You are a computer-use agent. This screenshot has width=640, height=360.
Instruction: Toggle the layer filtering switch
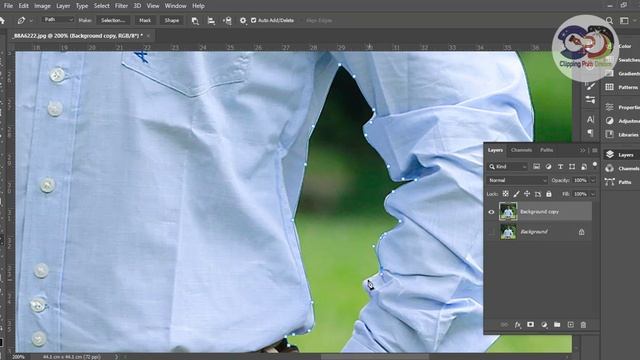click(x=595, y=164)
